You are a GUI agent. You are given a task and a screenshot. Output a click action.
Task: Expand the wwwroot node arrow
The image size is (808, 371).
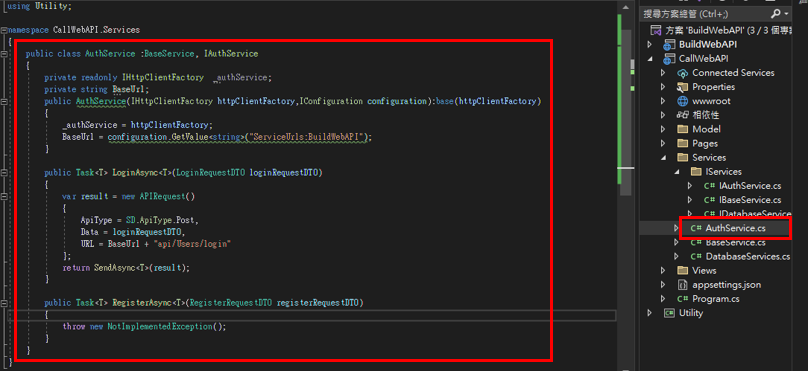663,101
